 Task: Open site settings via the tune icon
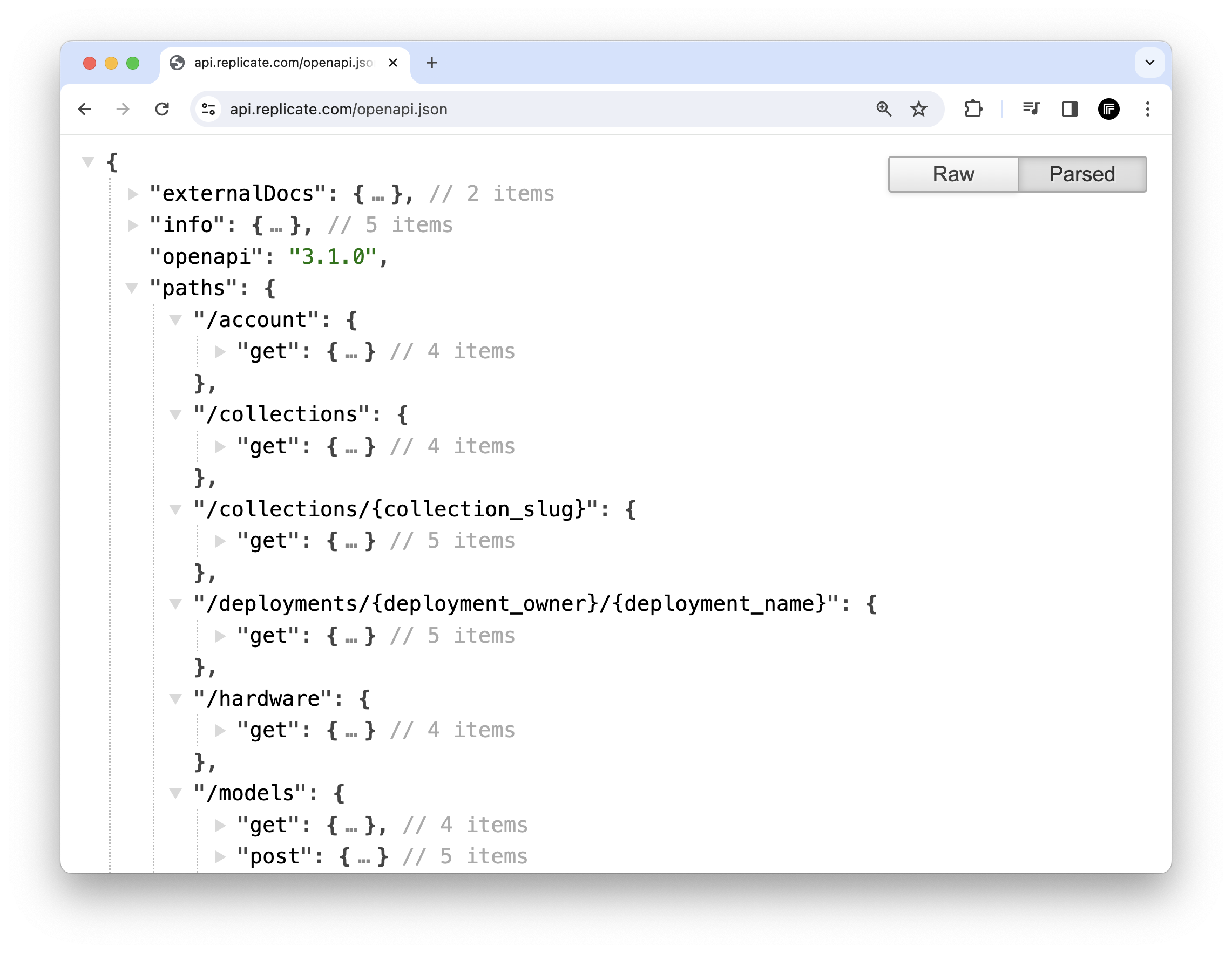click(x=208, y=110)
